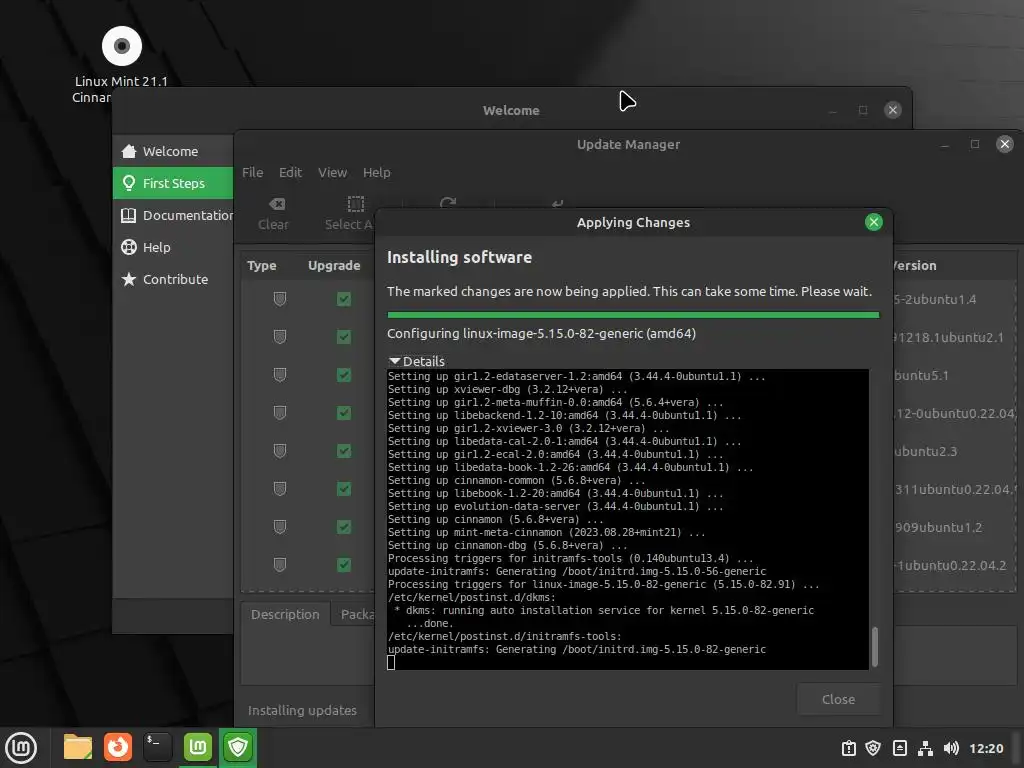
Task: Toggle the upgrade checkbox in the second row
Action: 344,337
